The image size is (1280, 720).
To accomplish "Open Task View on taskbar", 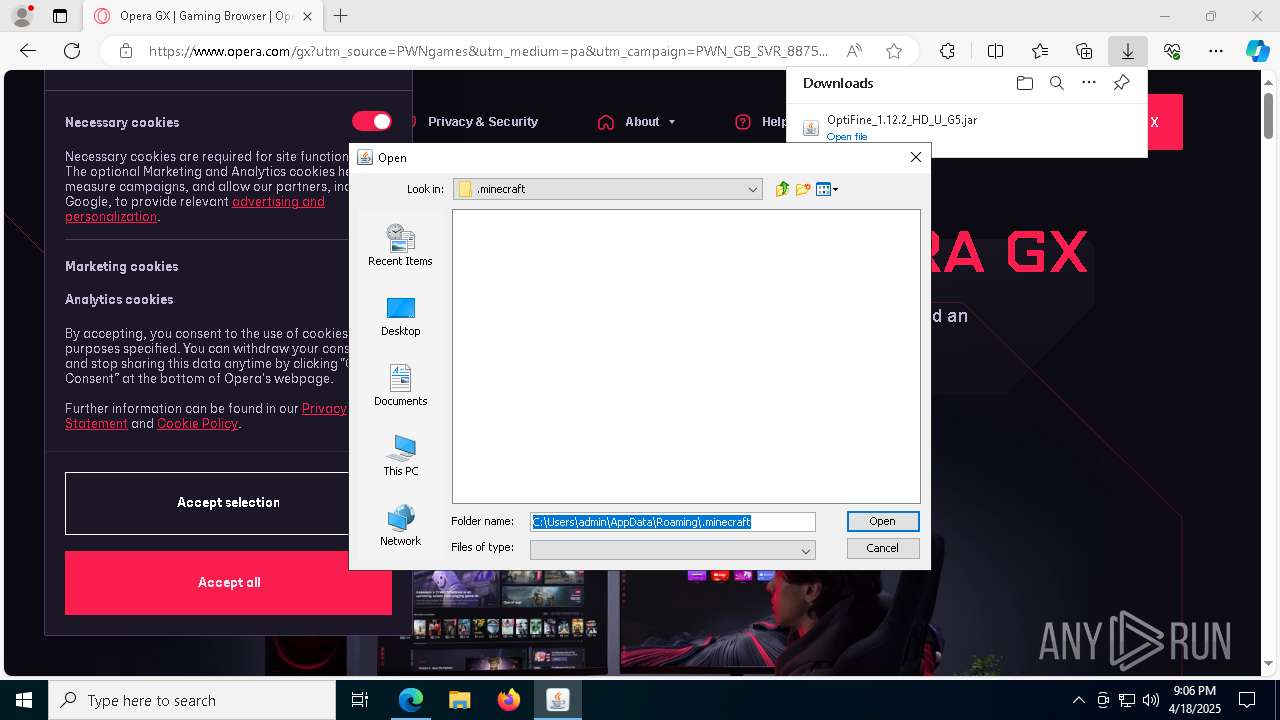I will [361, 700].
